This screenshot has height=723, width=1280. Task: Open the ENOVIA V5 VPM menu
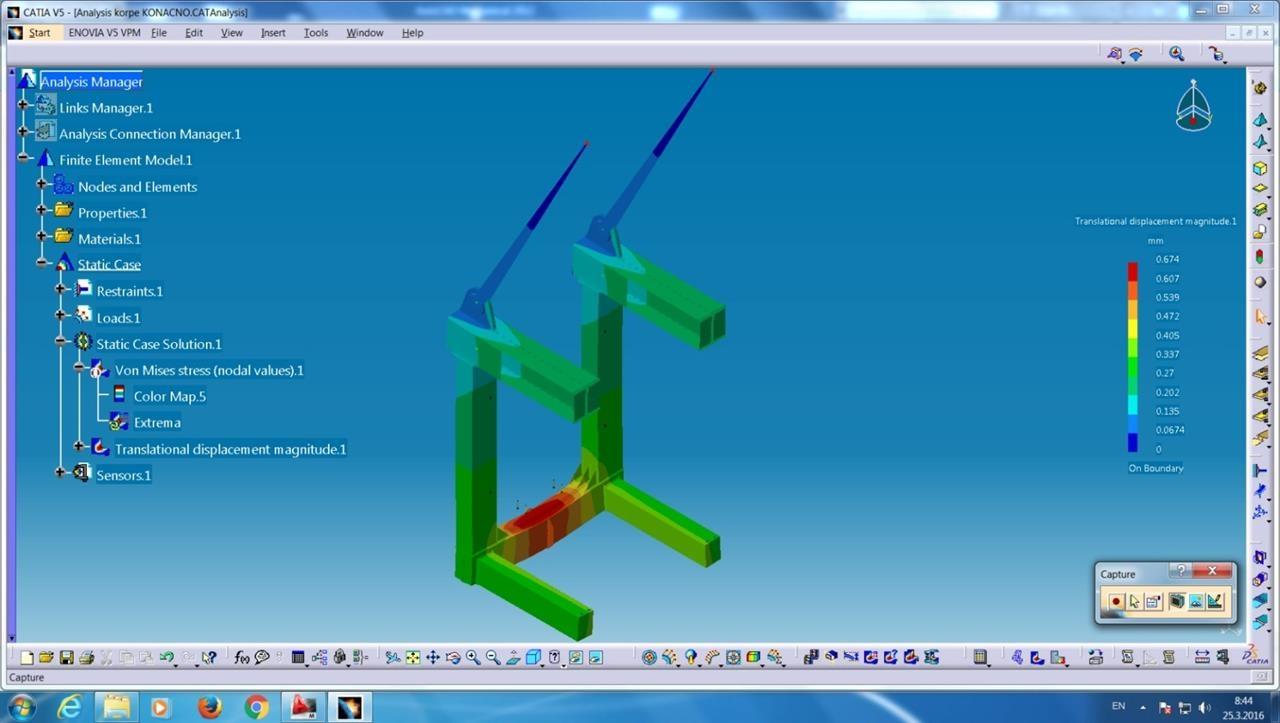pos(105,33)
